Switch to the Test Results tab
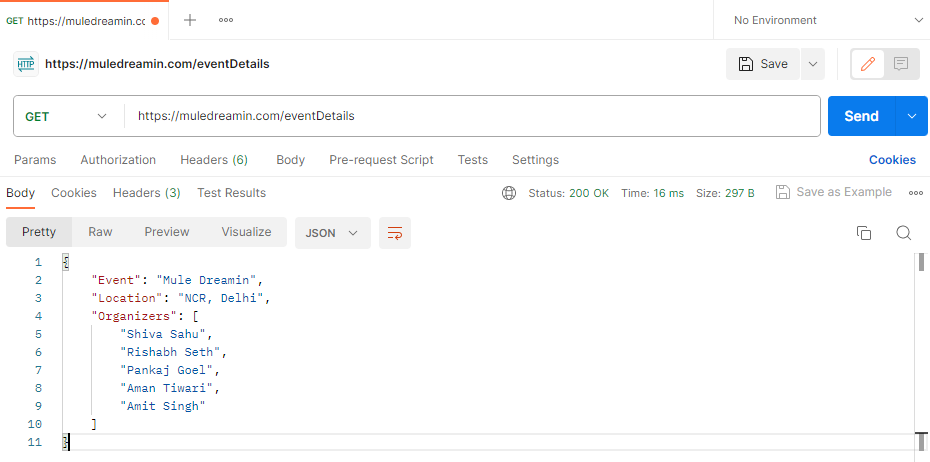 coord(231,193)
